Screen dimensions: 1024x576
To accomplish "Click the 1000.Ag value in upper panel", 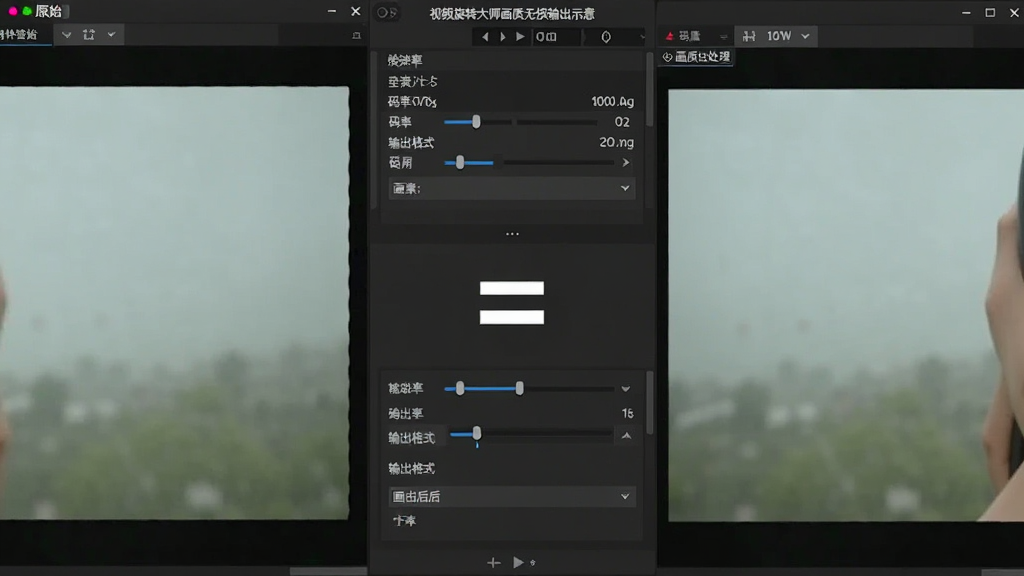I will 613,101.
